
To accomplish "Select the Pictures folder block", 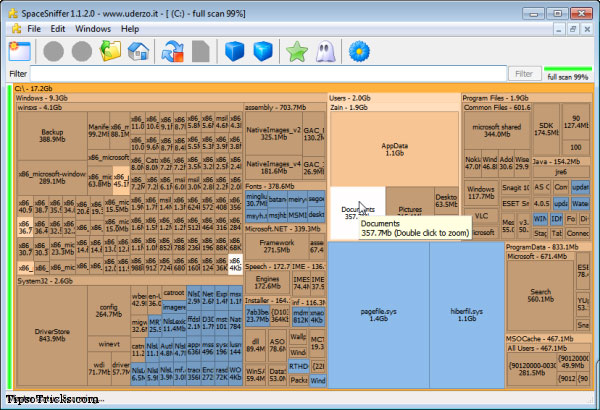I will (410, 209).
